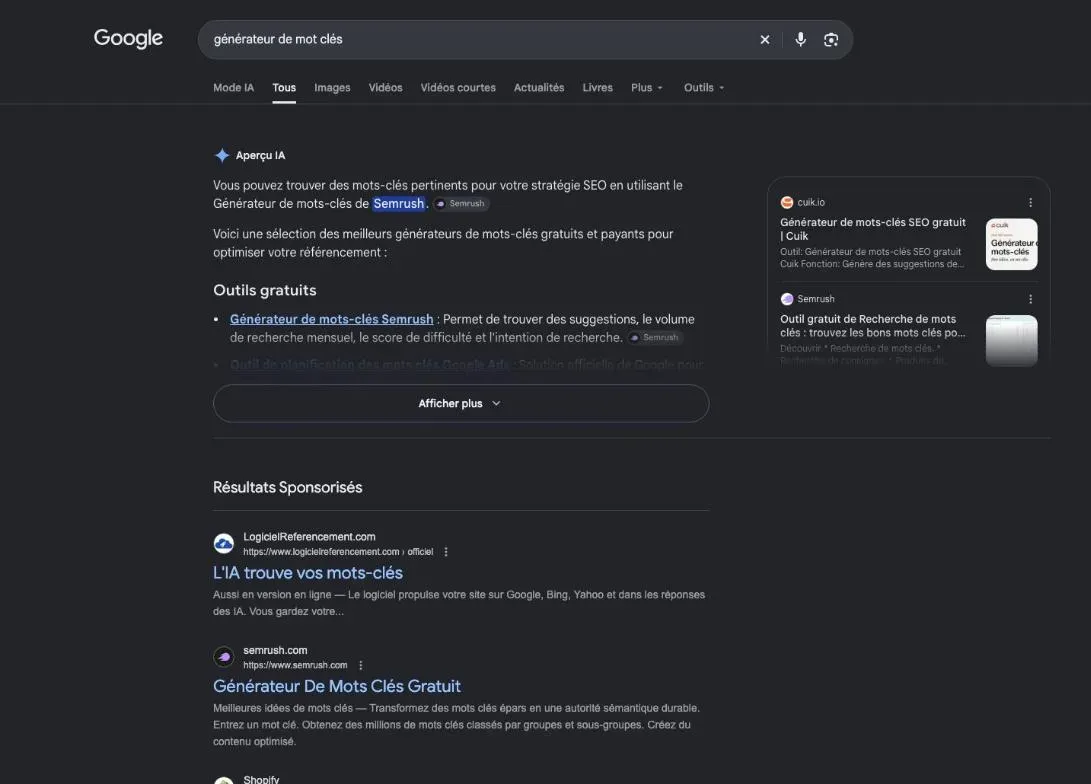Expand the Plus dropdown menu
This screenshot has width=1091, height=784.
click(x=646, y=88)
